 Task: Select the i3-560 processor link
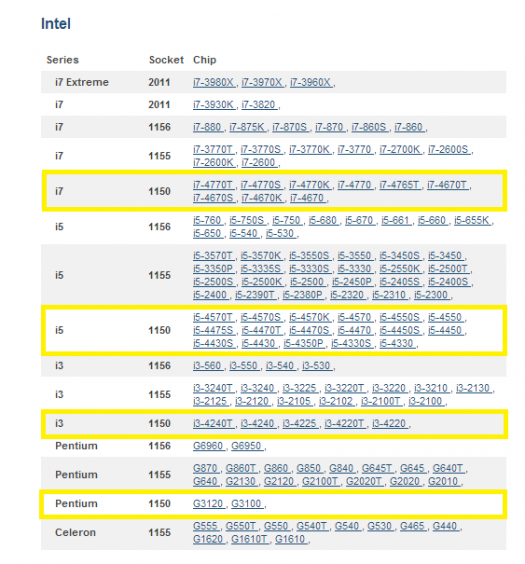coord(207,365)
